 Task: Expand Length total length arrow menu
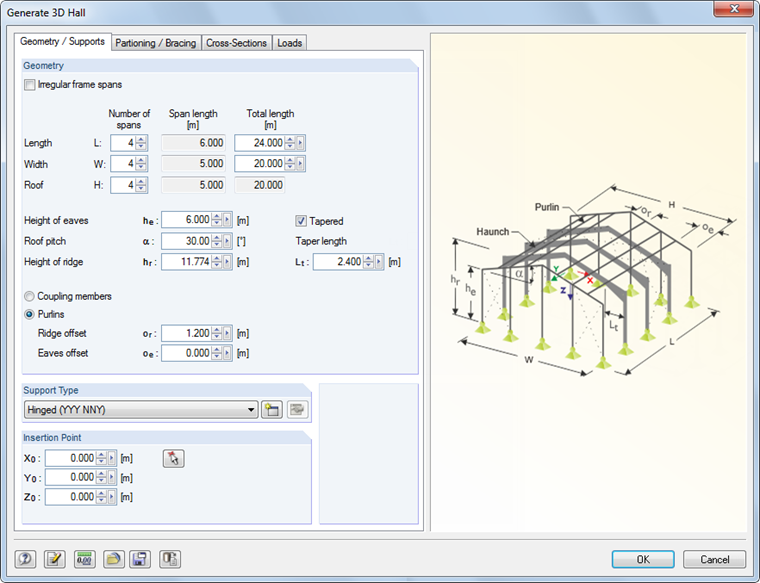[x=300, y=143]
